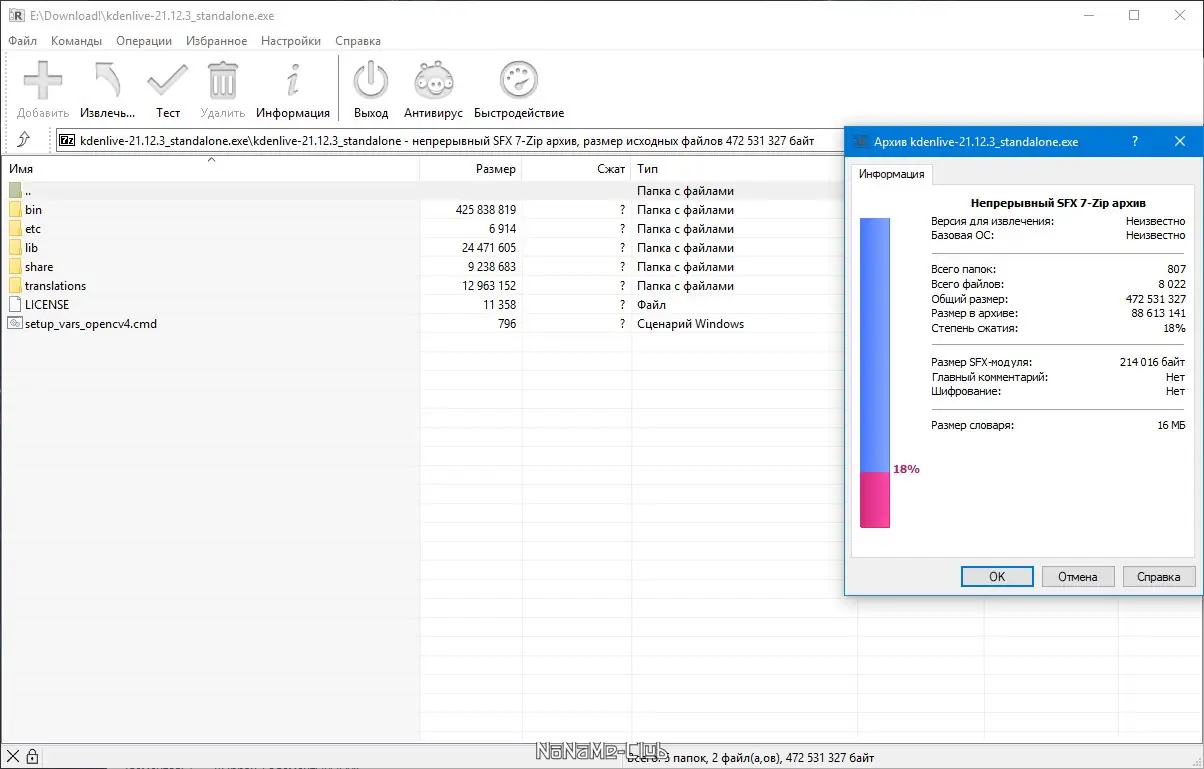The width and height of the screenshot is (1204, 769).
Task: Click the bin folder icon
Action: 15,210
